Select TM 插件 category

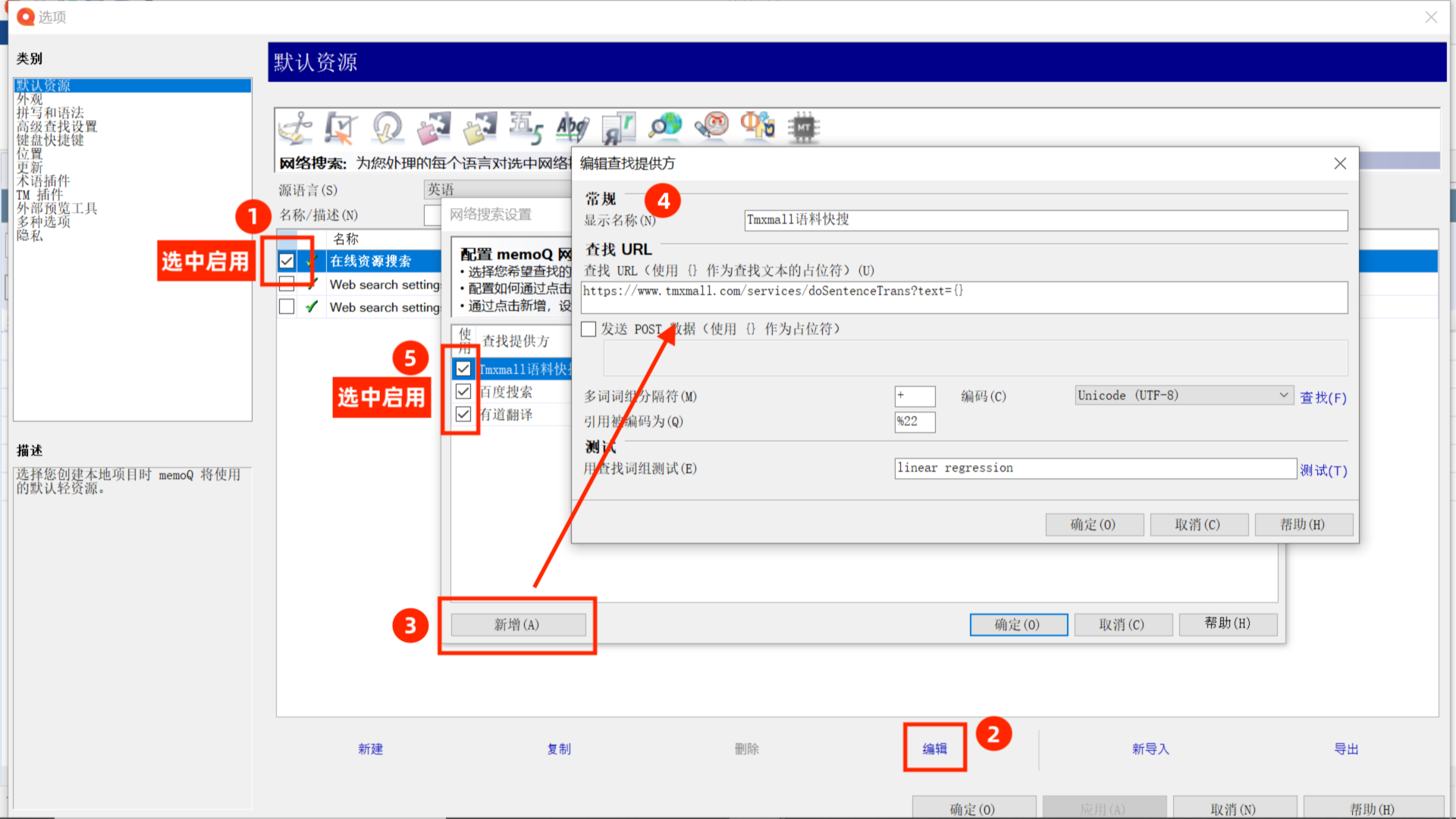pyautogui.click(x=40, y=195)
